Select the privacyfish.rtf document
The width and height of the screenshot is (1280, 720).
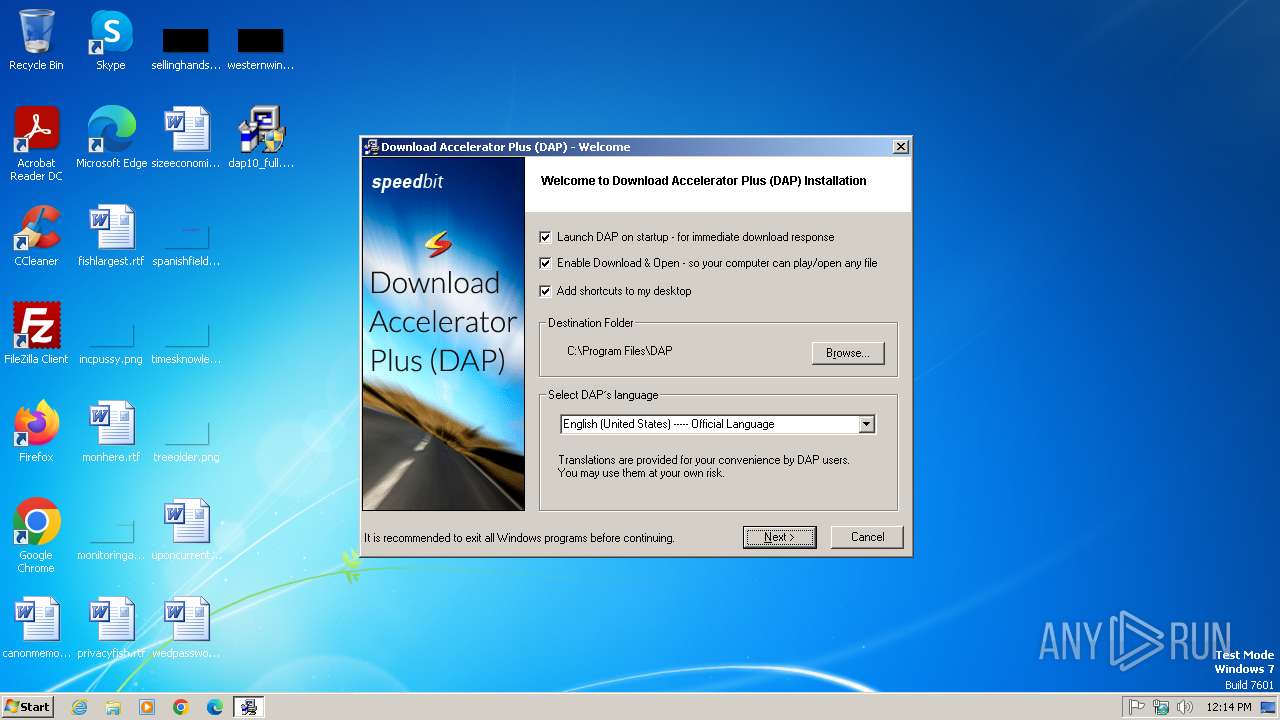(111, 628)
